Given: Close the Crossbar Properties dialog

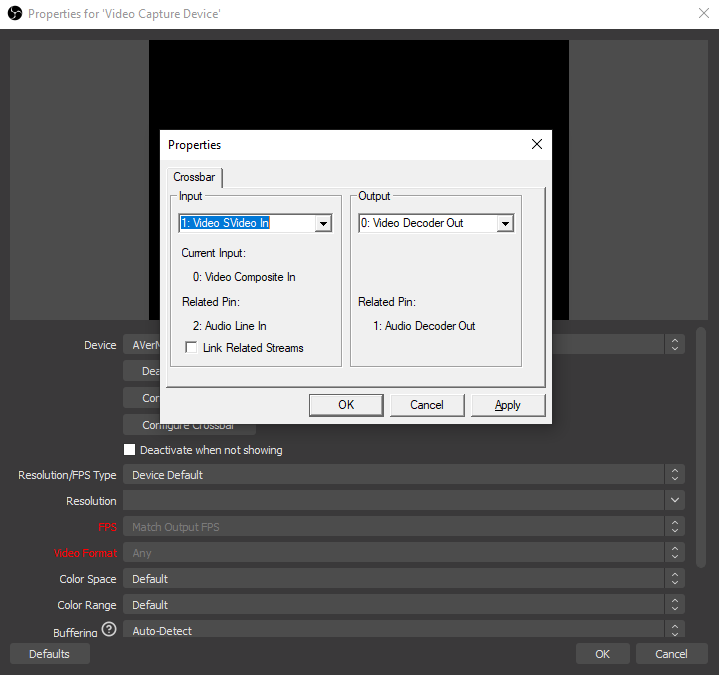Looking at the screenshot, I should pyautogui.click(x=537, y=145).
